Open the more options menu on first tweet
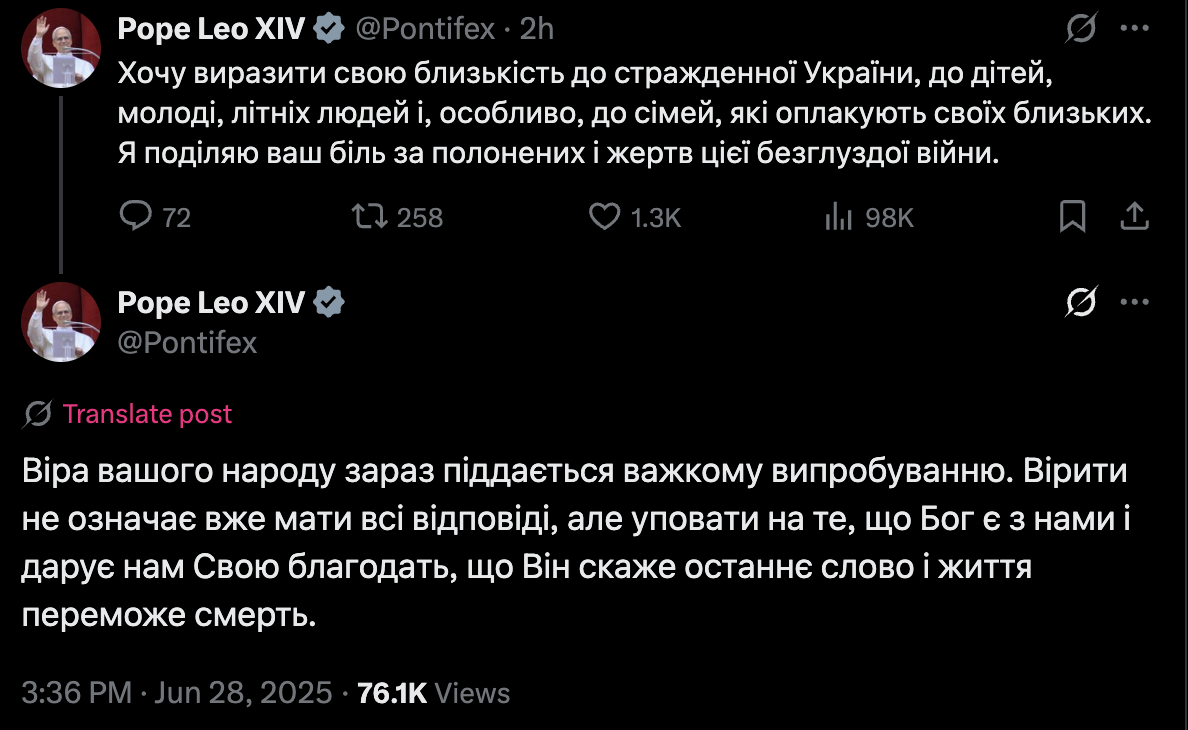Image resolution: width=1188 pixels, height=730 pixels. [1133, 30]
